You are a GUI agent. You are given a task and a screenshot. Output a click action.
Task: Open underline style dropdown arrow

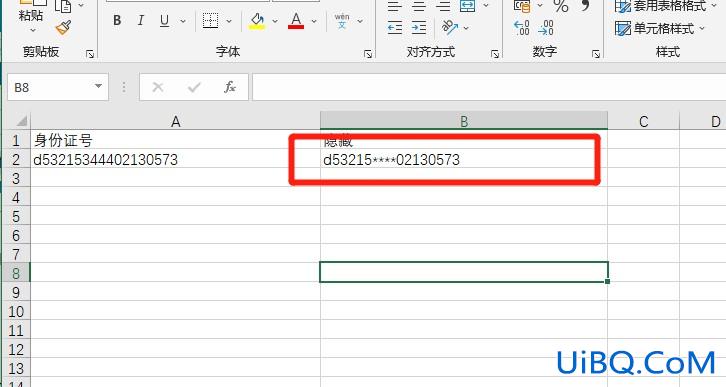183,21
